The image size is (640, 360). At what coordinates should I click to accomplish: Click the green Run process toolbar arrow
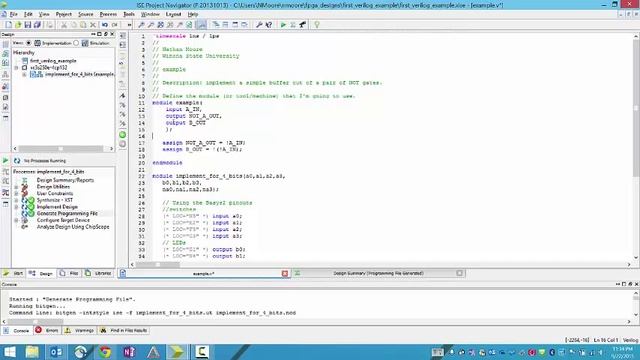tap(283, 25)
